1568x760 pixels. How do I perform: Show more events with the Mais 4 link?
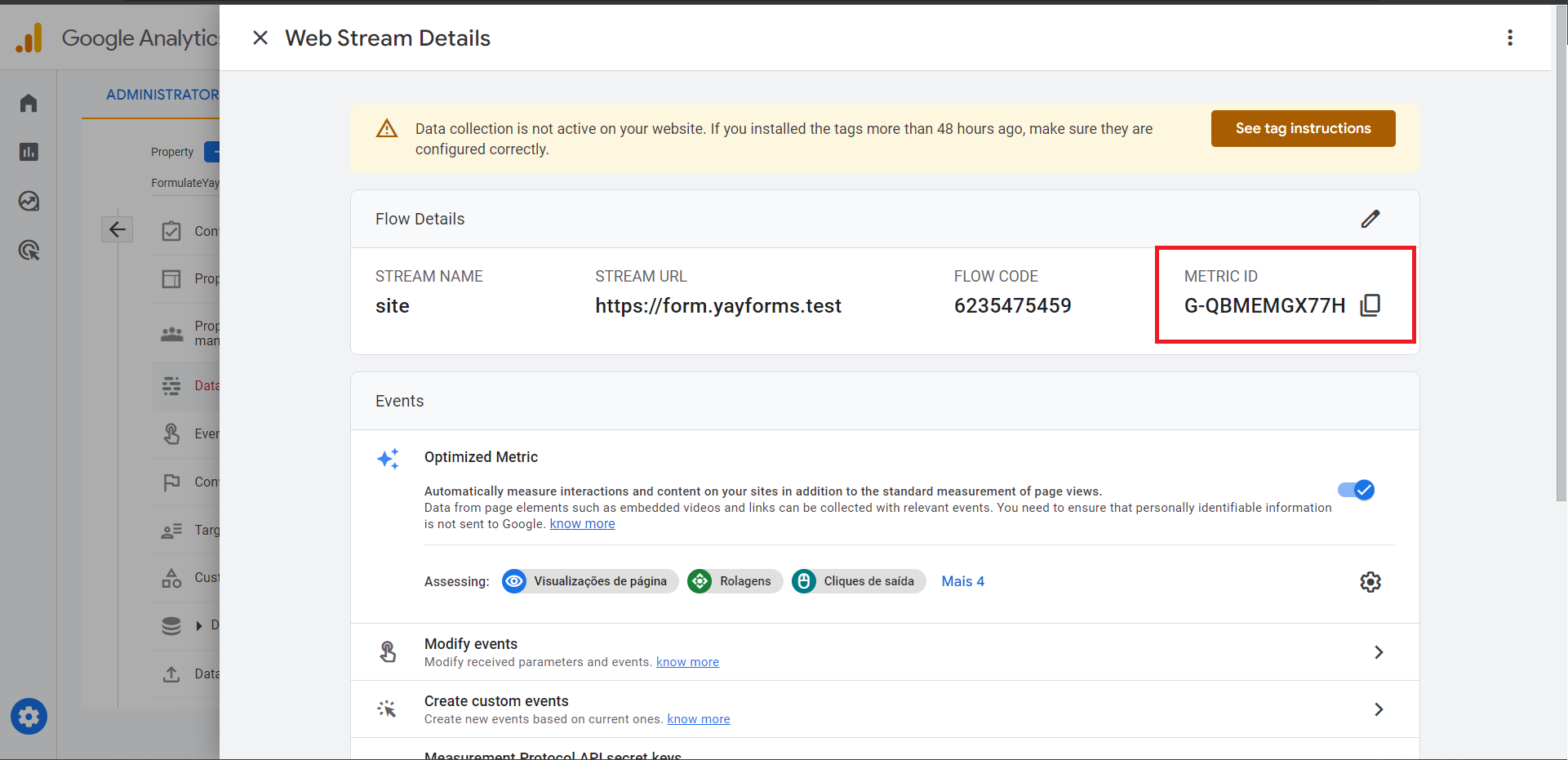coord(962,581)
